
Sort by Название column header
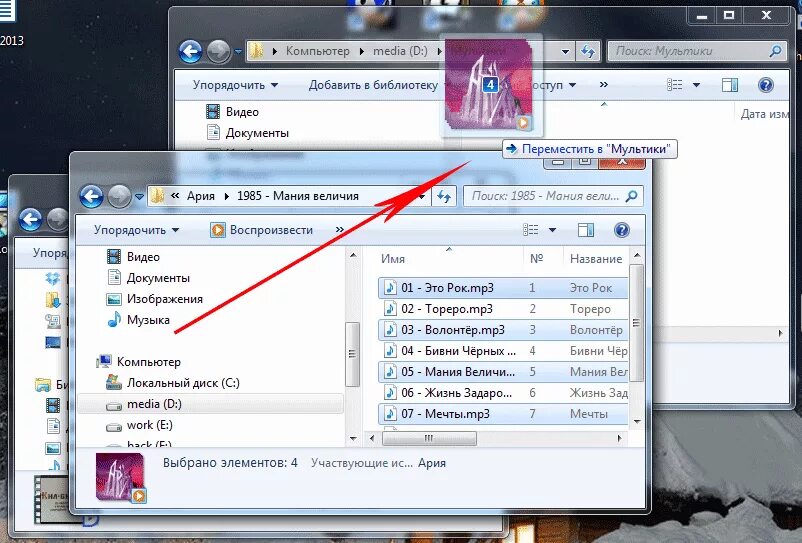[596, 259]
